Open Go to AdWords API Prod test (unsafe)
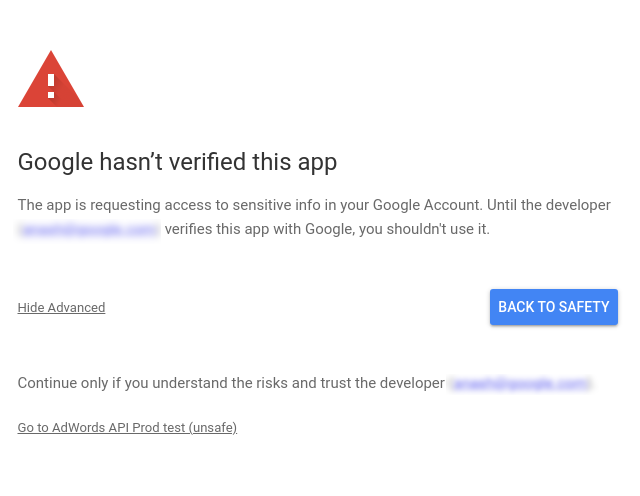 point(127,428)
